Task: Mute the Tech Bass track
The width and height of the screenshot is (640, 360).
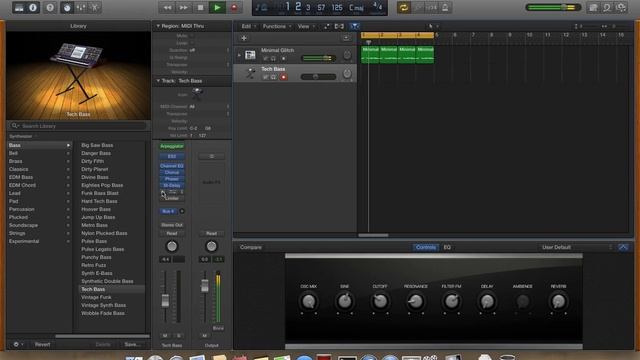Action: [x=265, y=77]
